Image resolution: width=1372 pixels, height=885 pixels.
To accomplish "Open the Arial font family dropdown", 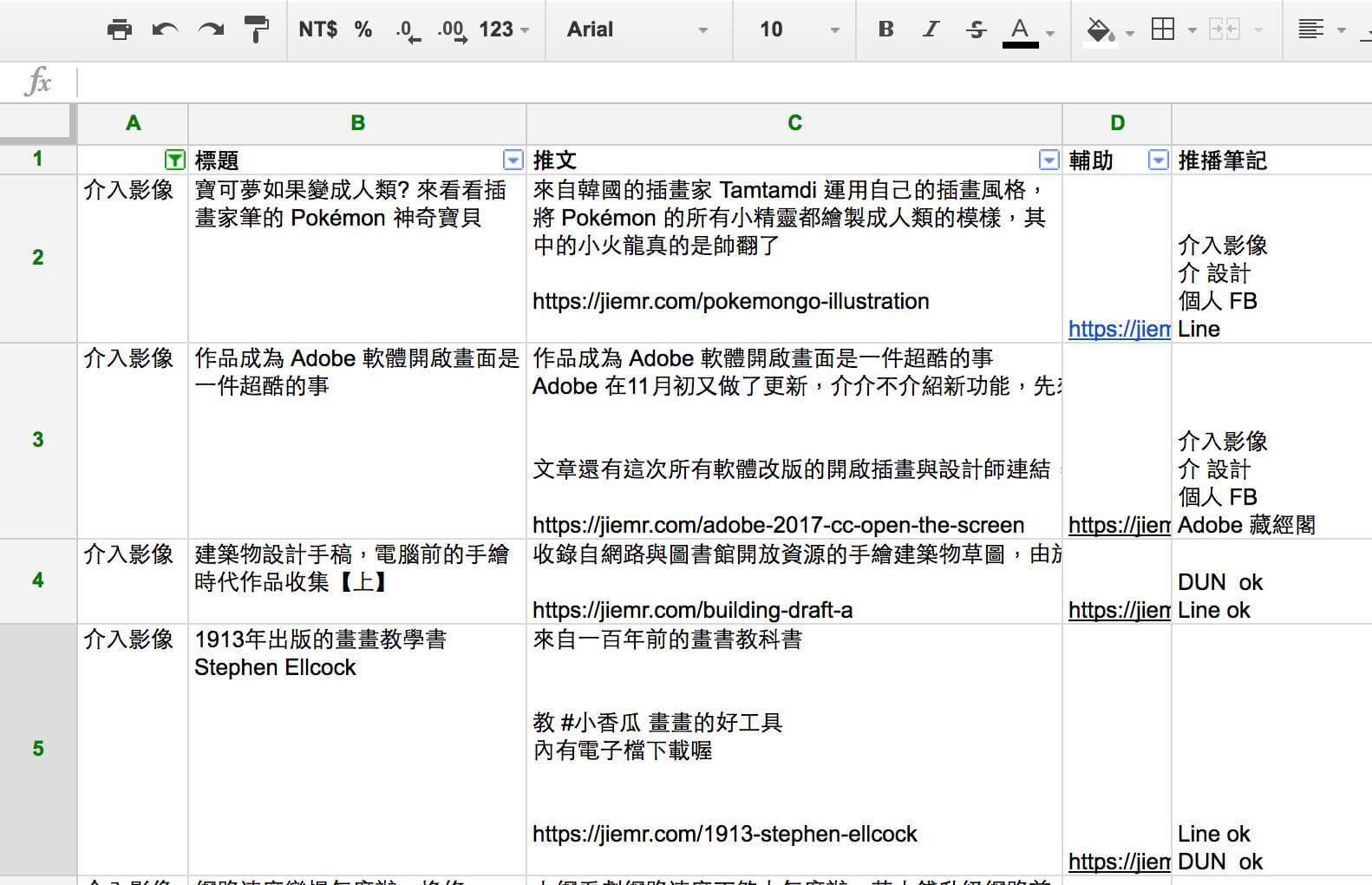I will pos(637,29).
